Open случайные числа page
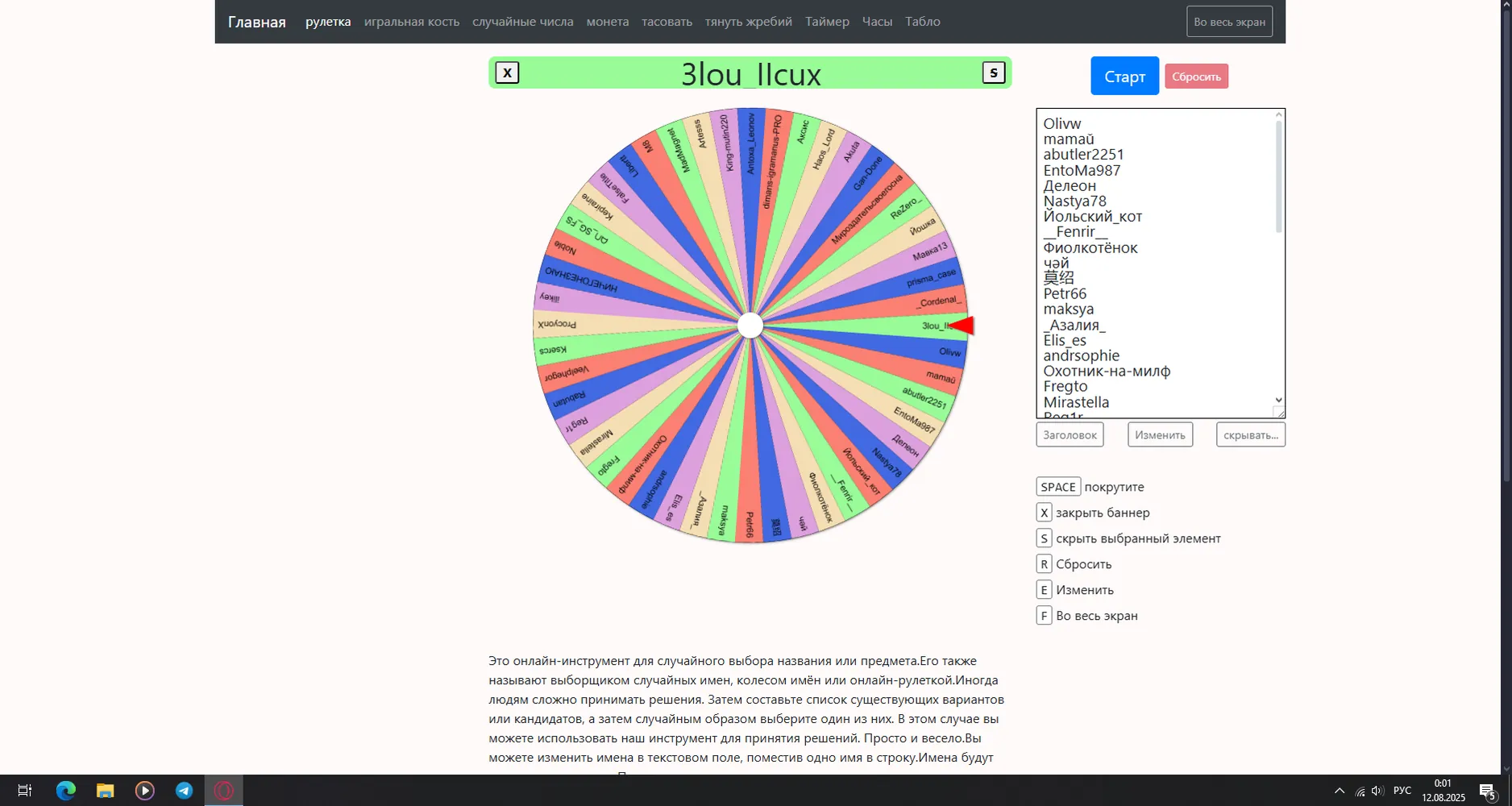Image resolution: width=1512 pixels, height=806 pixels. pyautogui.click(x=523, y=22)
